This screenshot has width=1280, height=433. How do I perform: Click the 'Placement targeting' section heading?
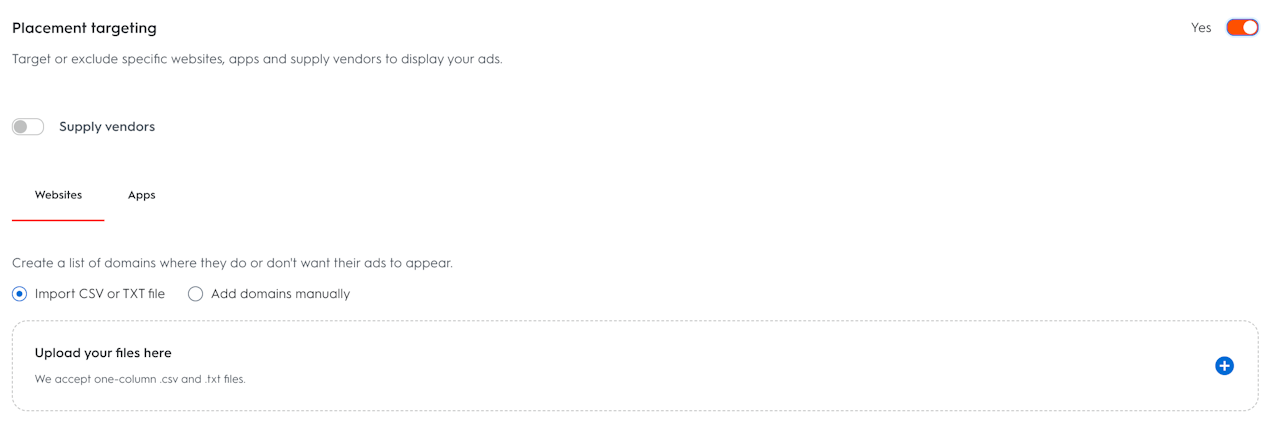coord(84,28)
